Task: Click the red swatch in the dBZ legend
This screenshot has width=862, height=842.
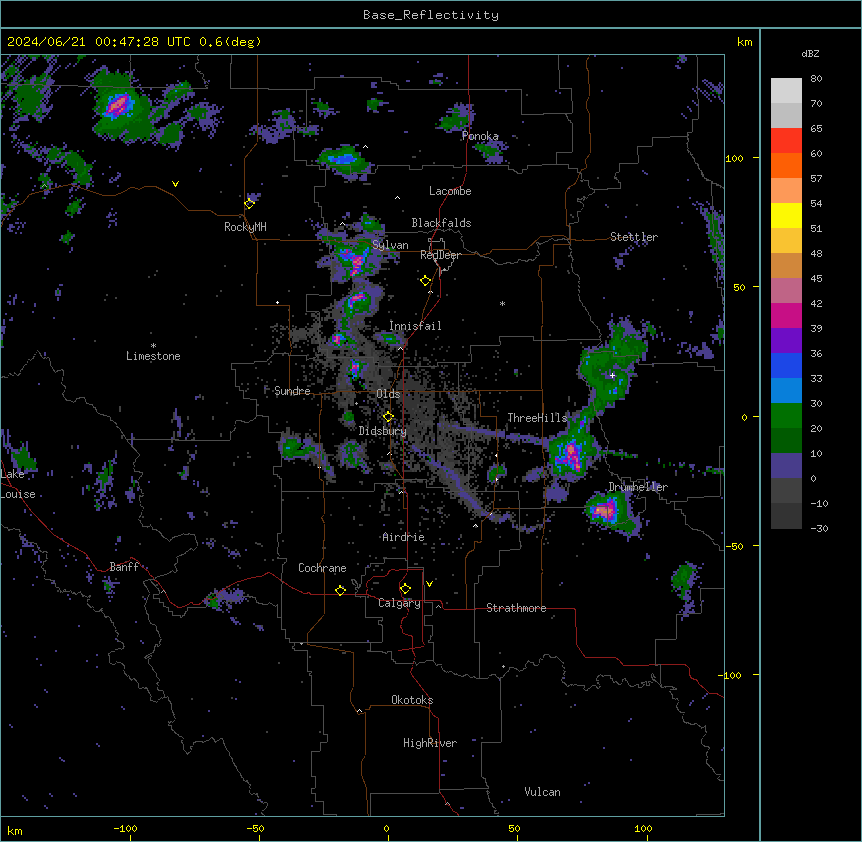Action: tap(786, 141)
